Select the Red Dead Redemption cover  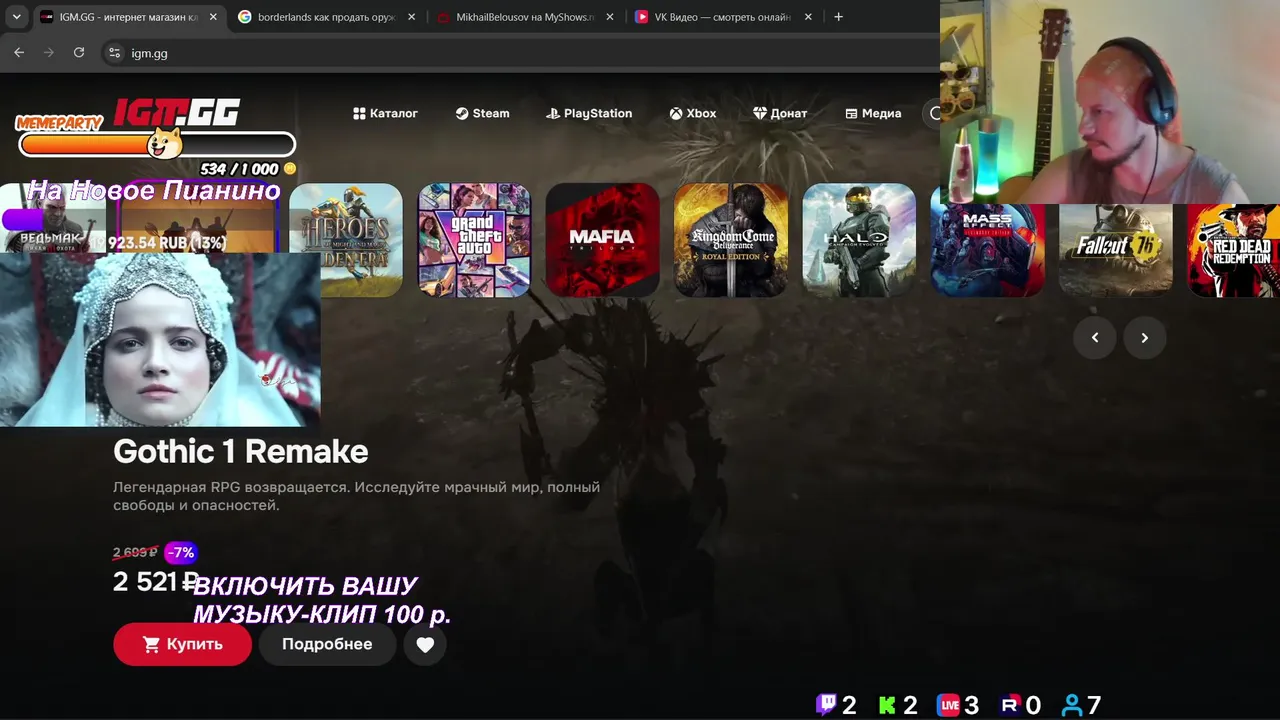coord(1233,250)
